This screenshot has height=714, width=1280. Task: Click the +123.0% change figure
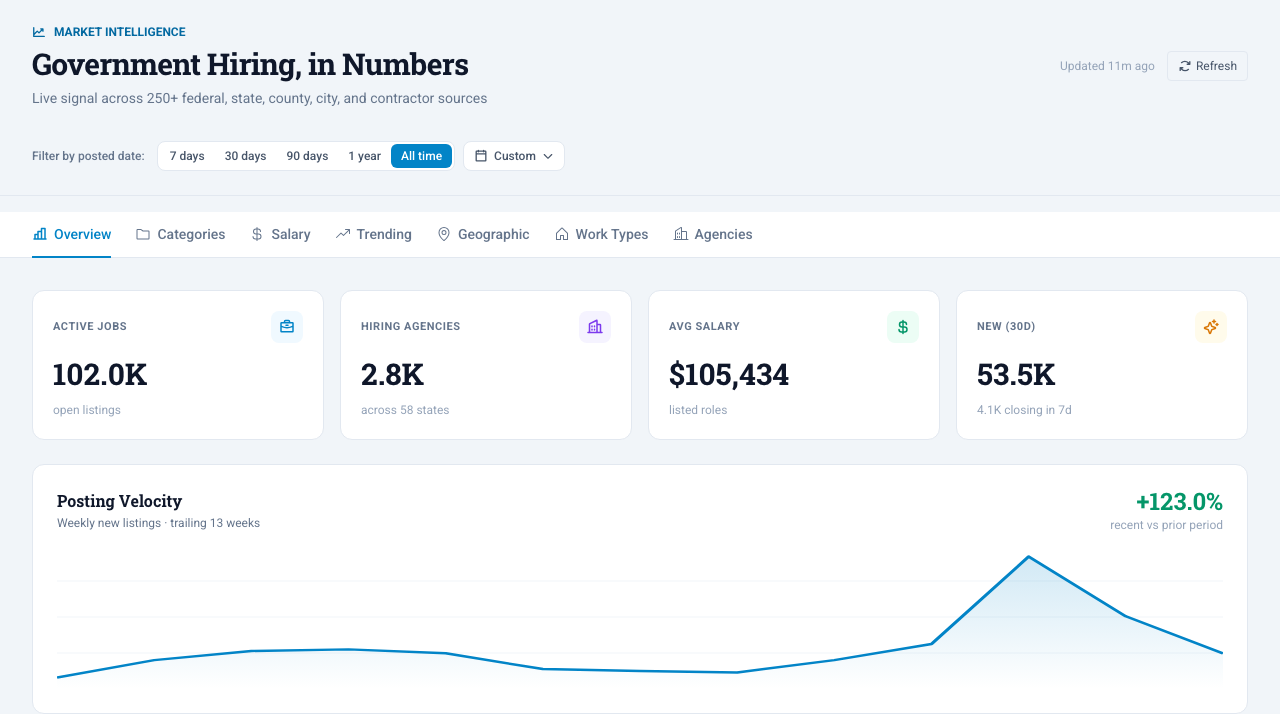tap(1179, 502)
